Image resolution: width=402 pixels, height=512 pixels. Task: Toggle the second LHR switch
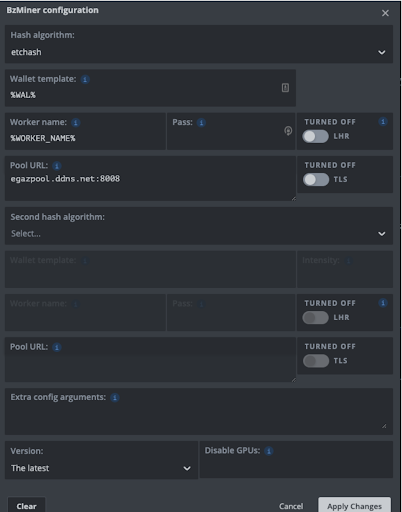coord(315,318)
